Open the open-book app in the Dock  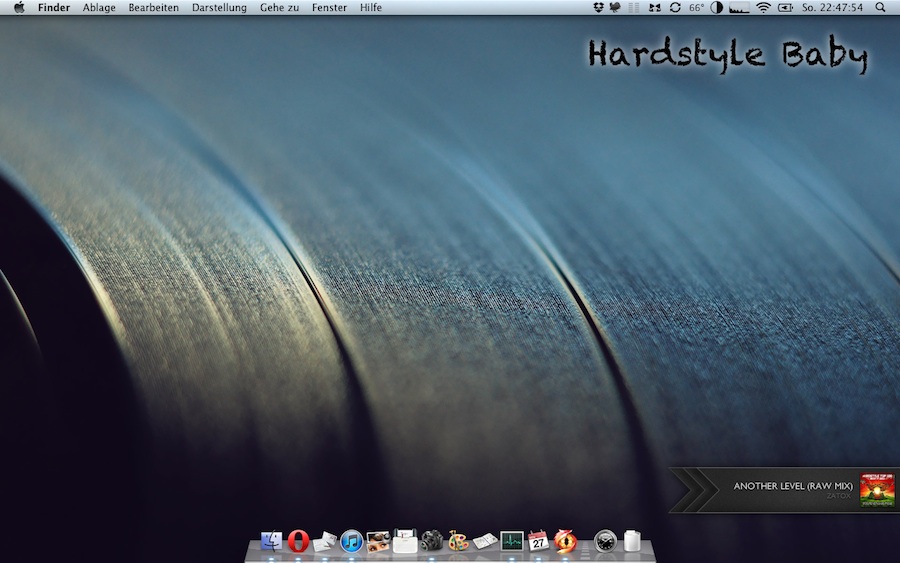click(x=485, y=541)
